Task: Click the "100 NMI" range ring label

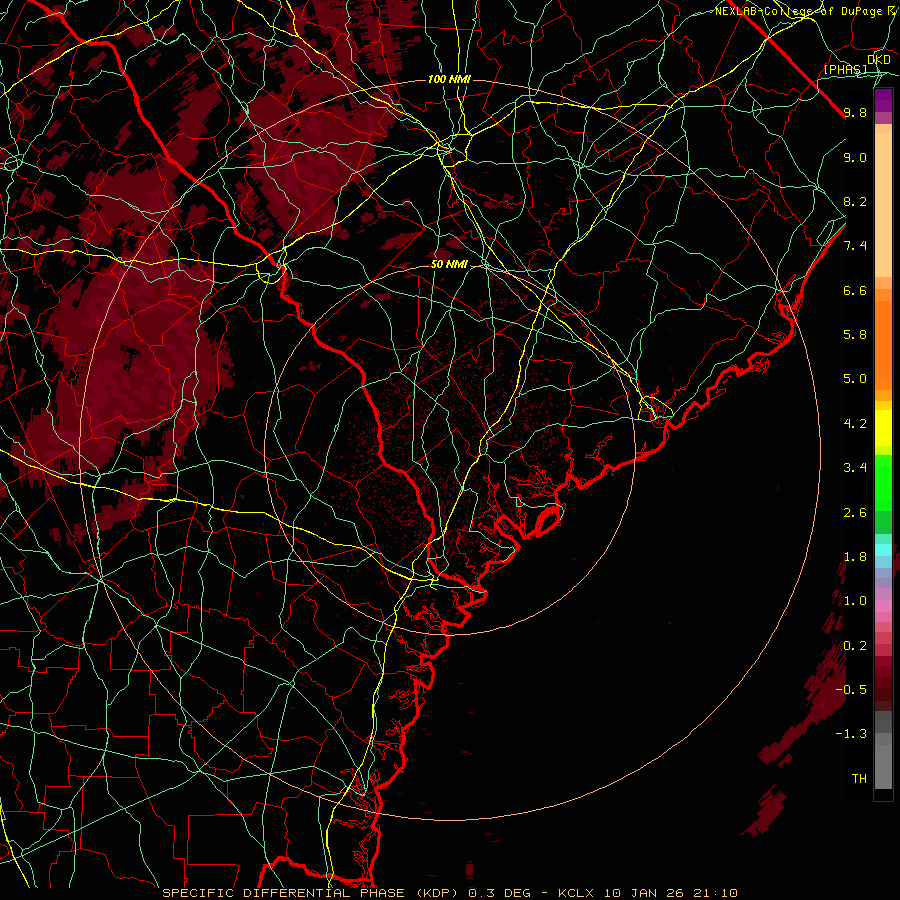Action: tap(449, 79)
